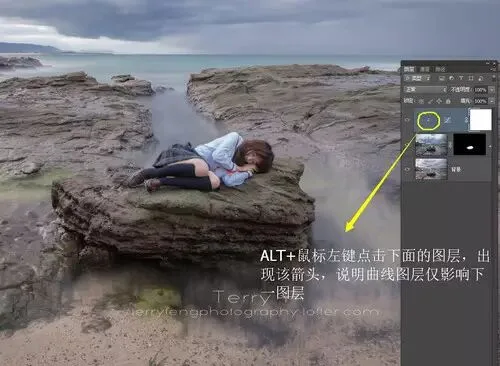Image resolution: width=500 pixels, height=366 pixels.
Task: Filter layers by type (T) layers icon
Action: pyautogui.click(x=461, y=78)
